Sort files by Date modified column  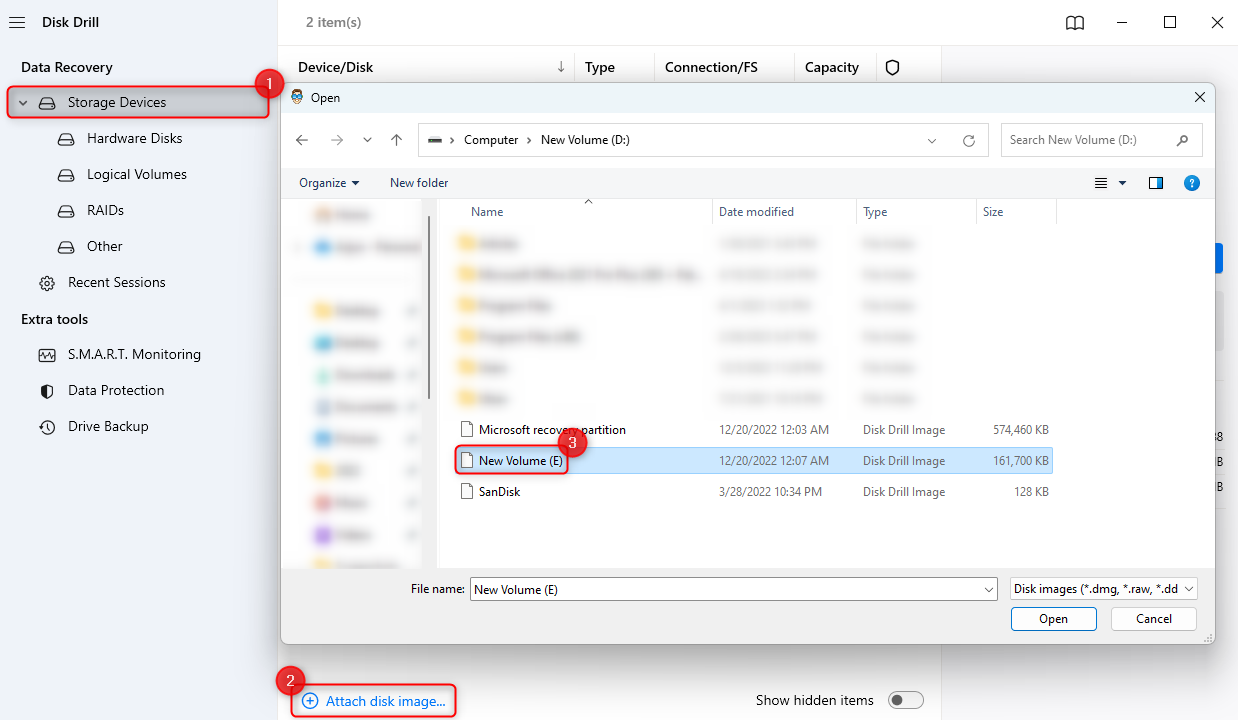click(756, 212)
